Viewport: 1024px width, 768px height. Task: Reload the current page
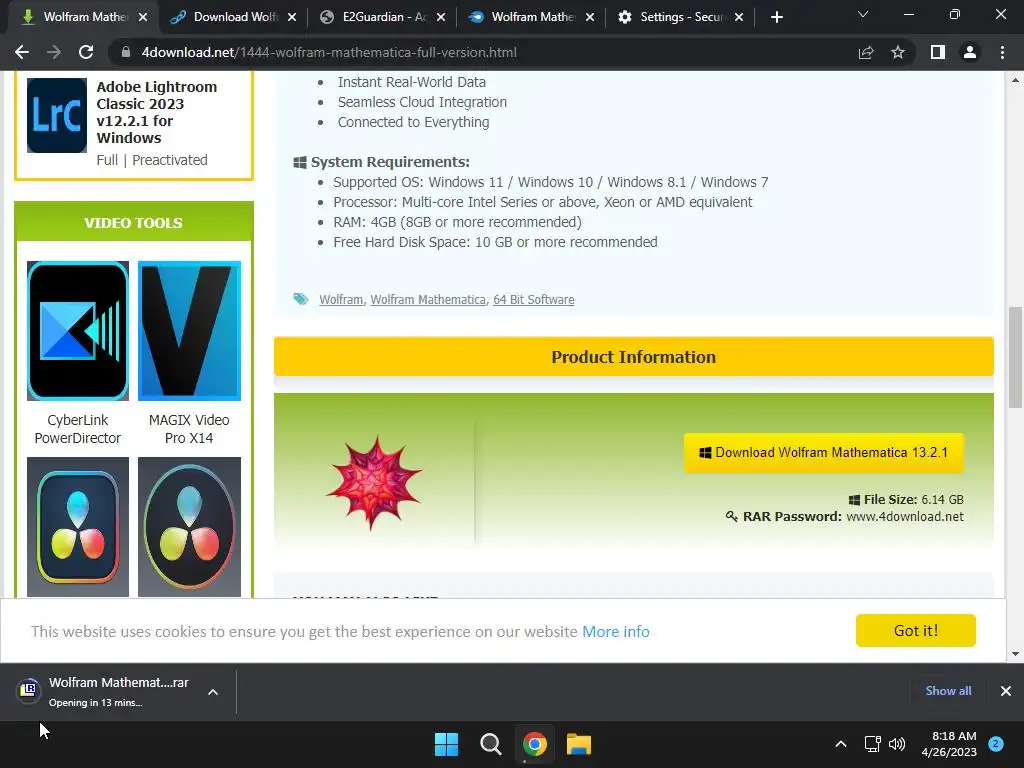tap(86, 52)
